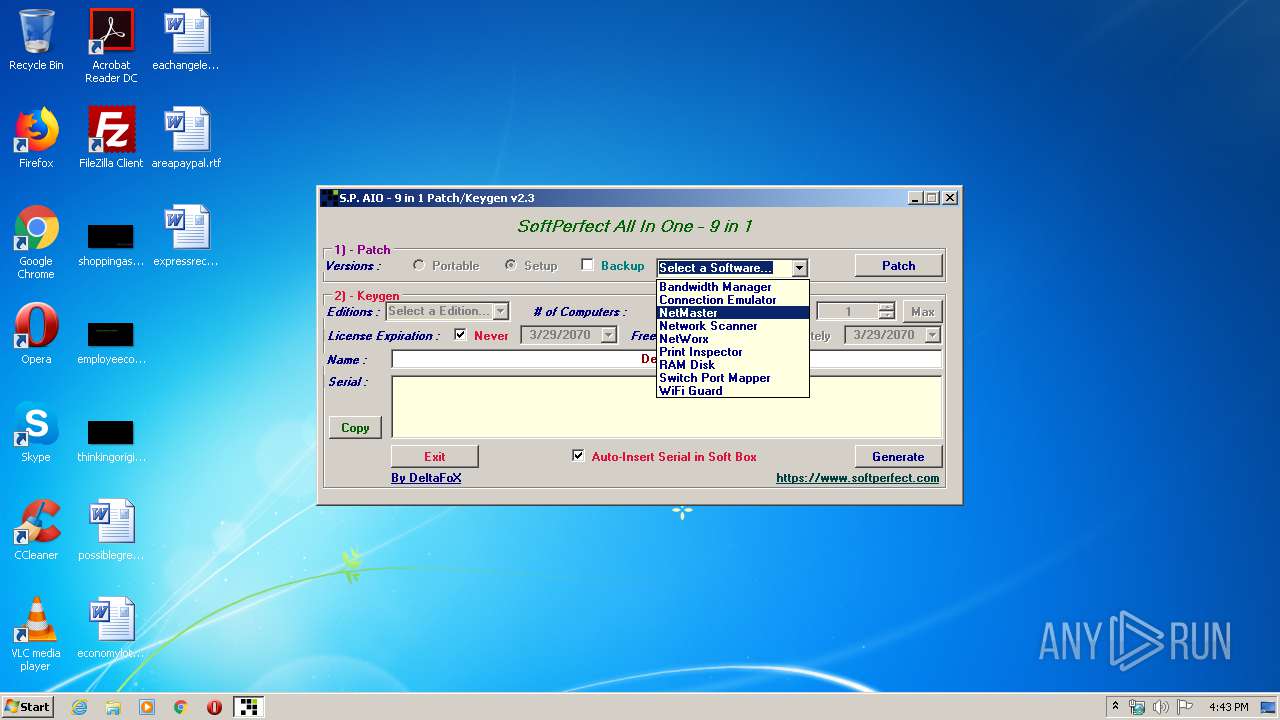The image size is (1280, 720).
Task: Open Chrome from the taskbar
Action: [x=181, y=707]
